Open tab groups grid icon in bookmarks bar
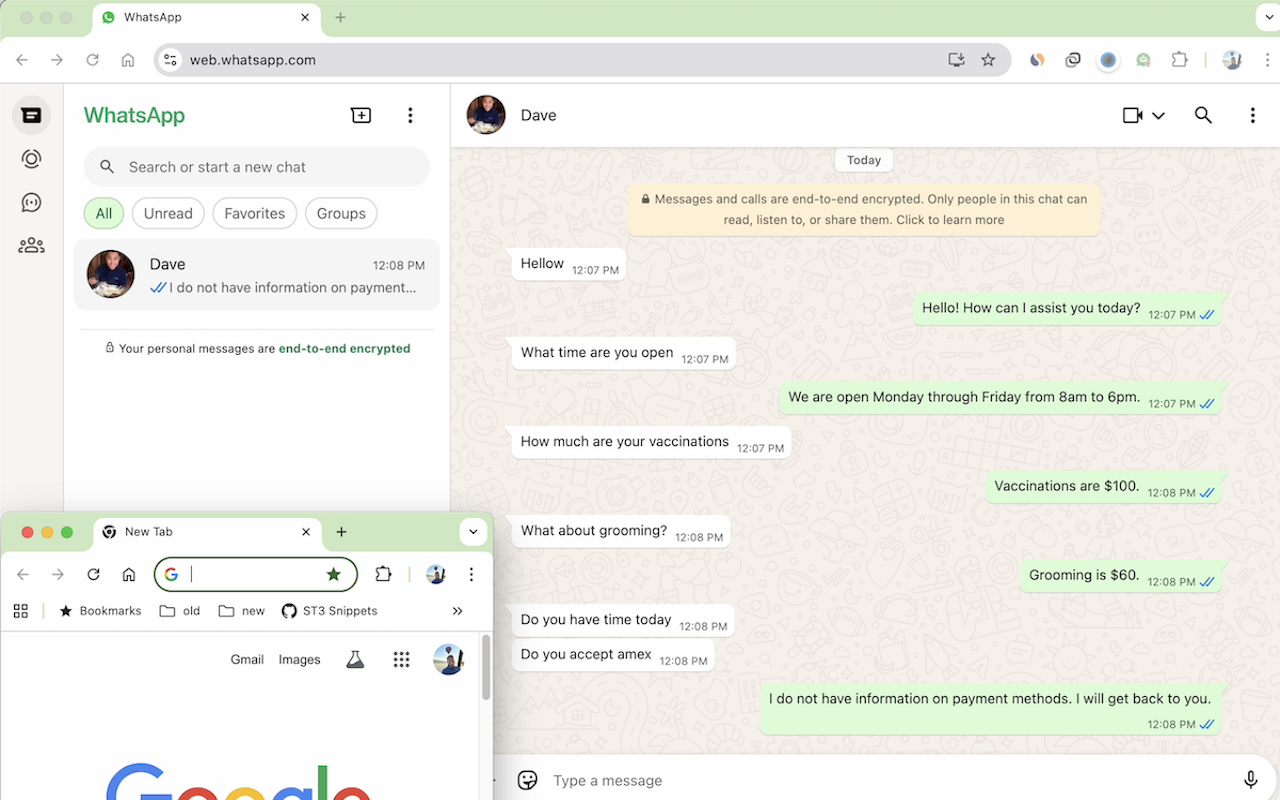The image size is (1280, 800). [21, 611]
